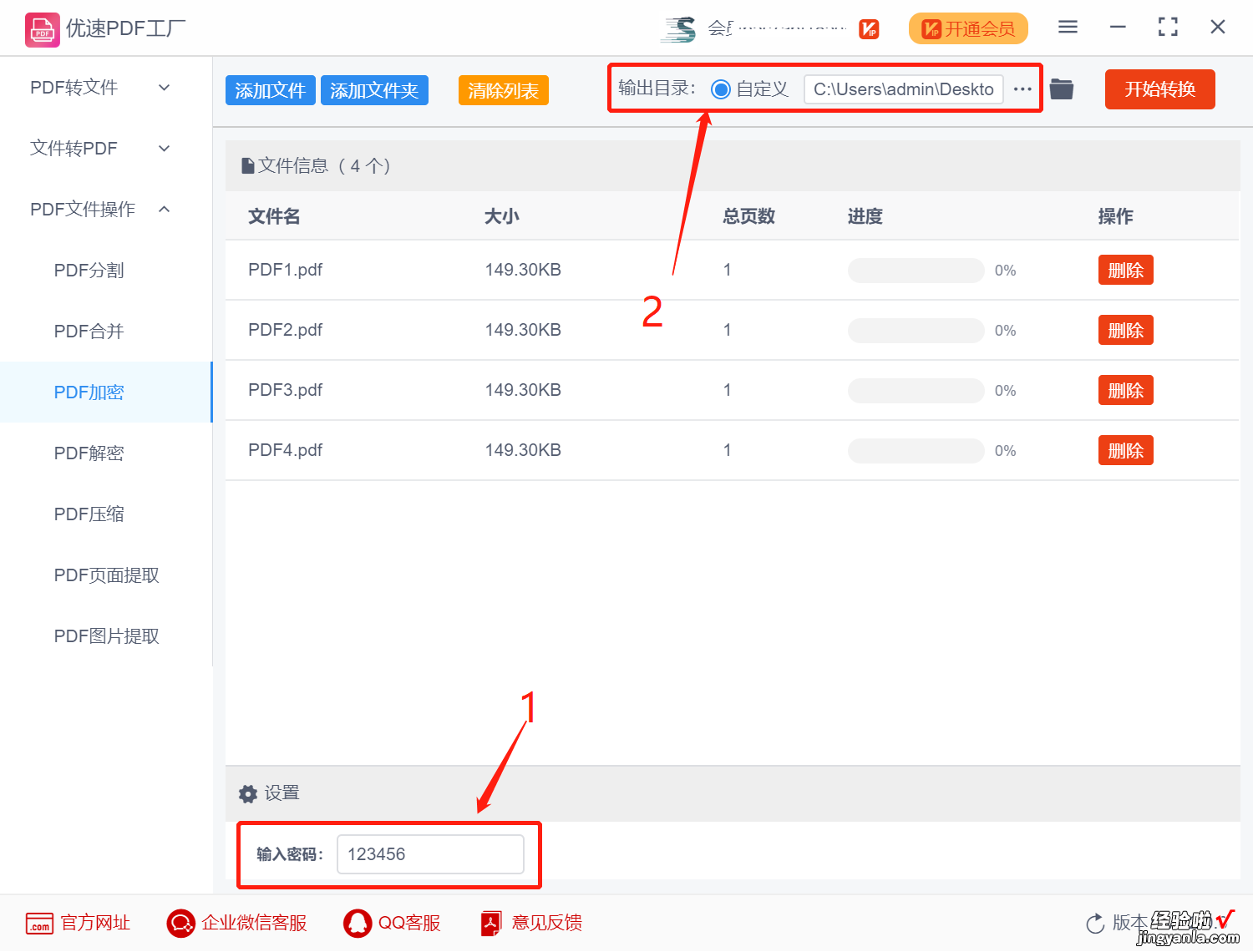
Task: Click the user avatar logo in title bar
Action: 678,29
